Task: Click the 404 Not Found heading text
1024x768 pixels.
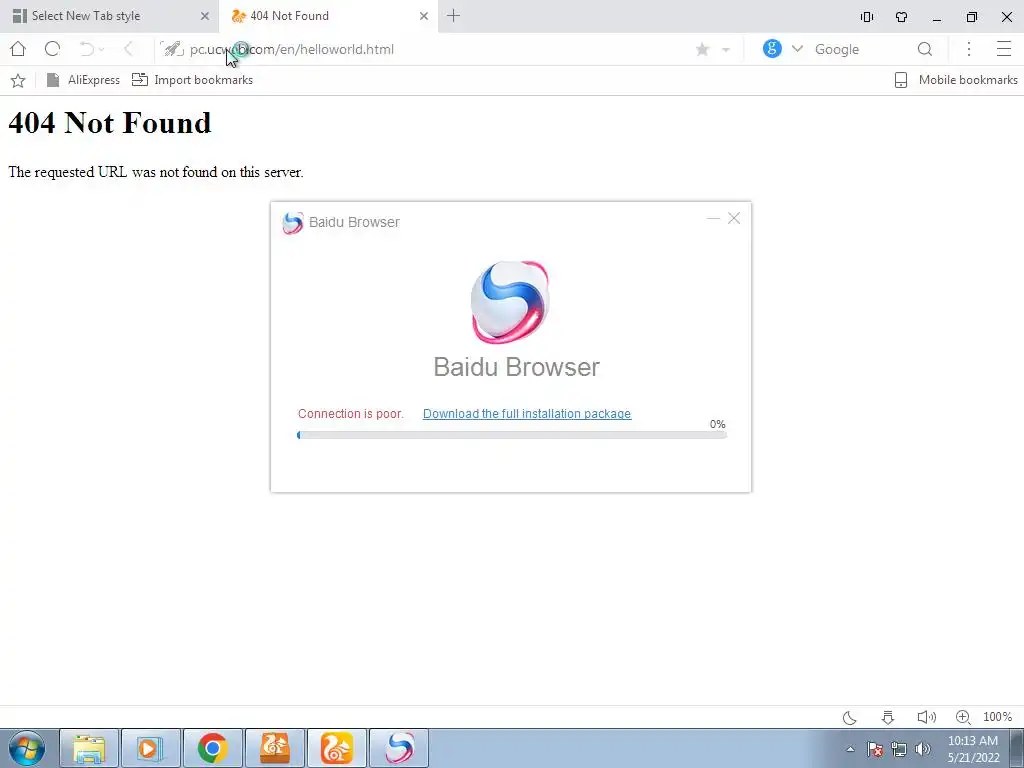Action: 110,123
